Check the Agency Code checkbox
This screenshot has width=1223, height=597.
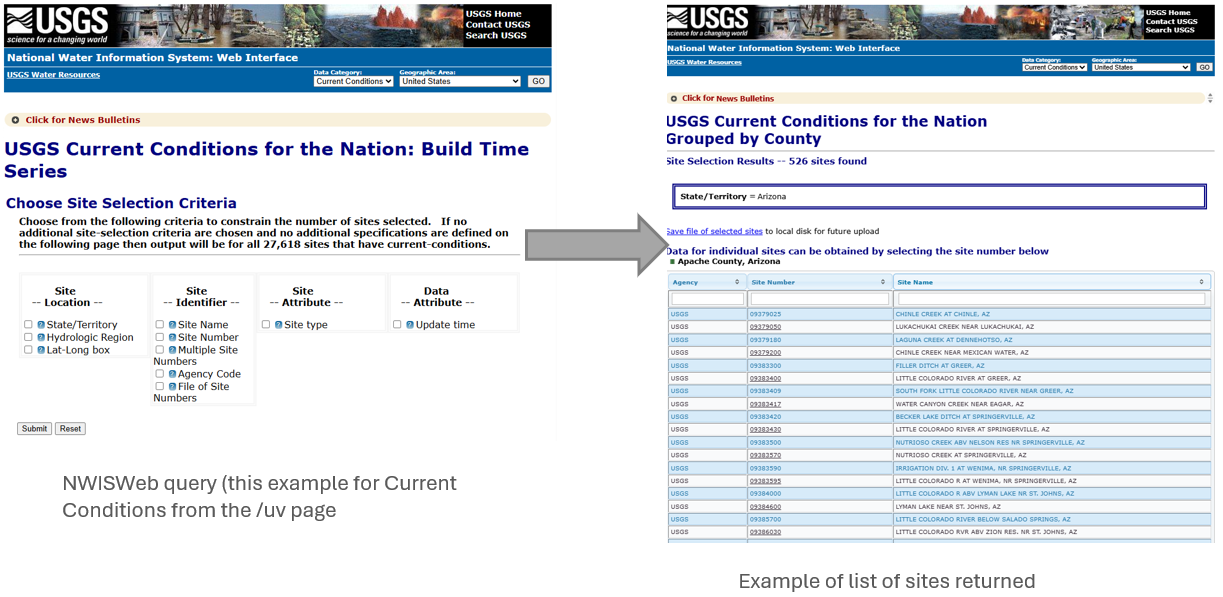click(160, 374)
